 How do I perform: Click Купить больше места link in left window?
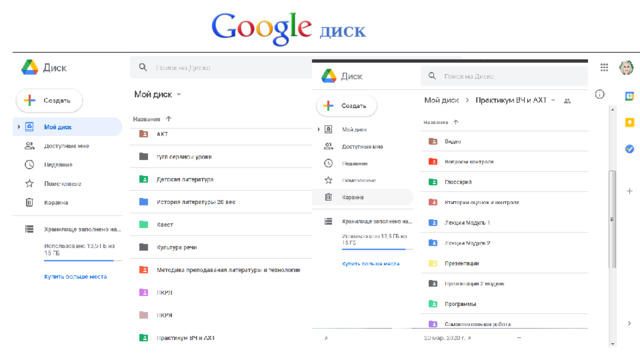pos(76,277)
